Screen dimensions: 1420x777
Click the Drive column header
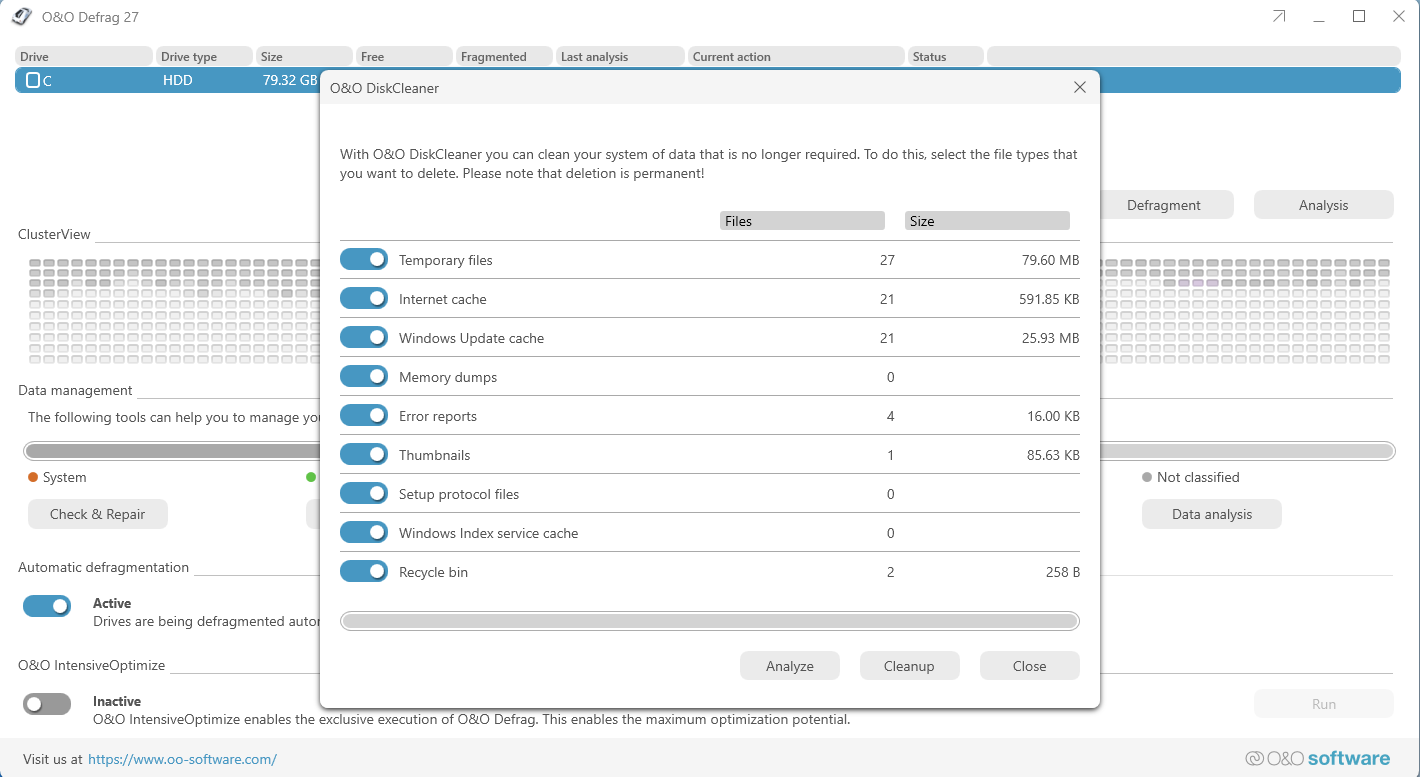pos(84,57)
